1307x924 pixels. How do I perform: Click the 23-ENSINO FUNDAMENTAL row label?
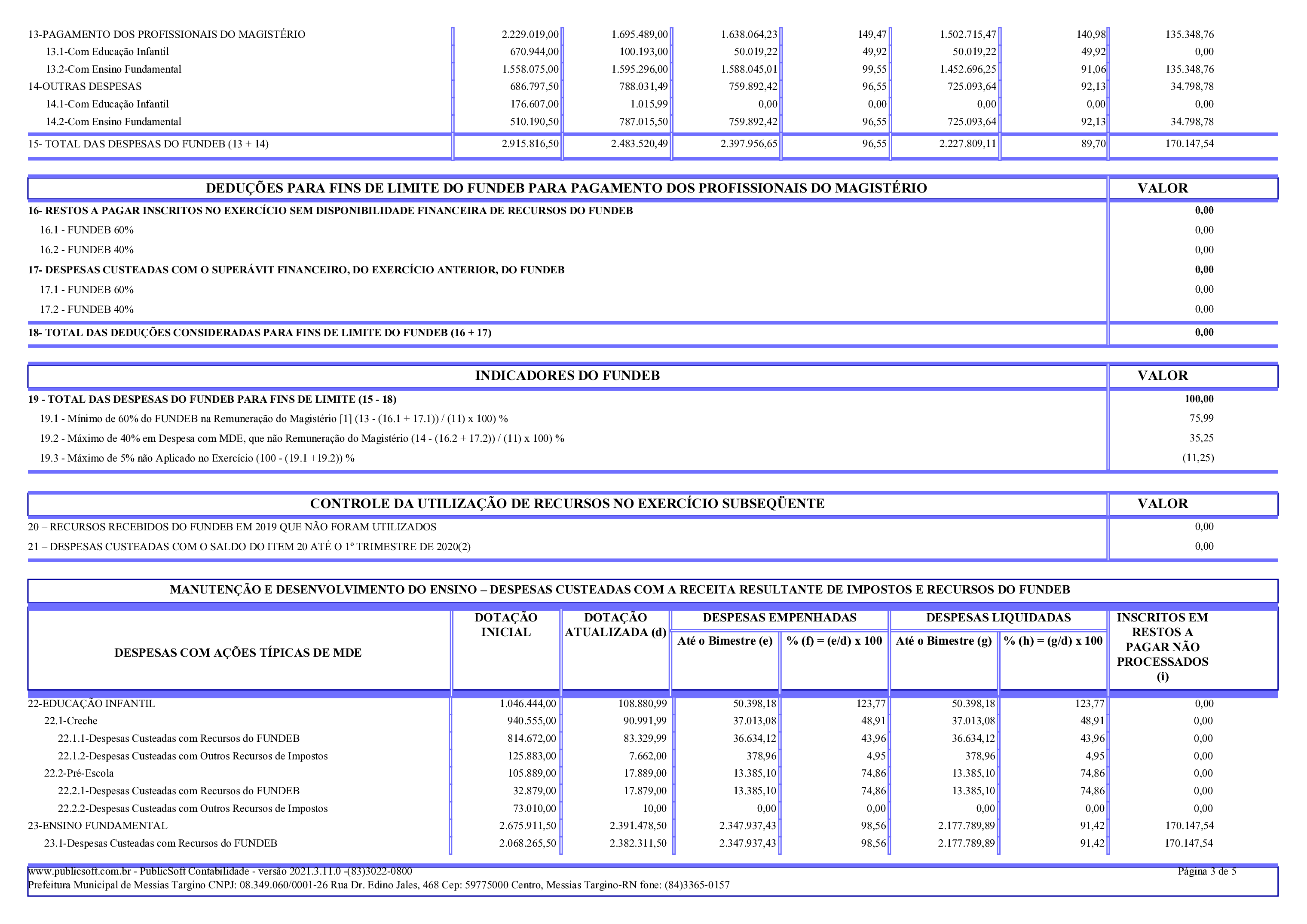click(97, 826)
